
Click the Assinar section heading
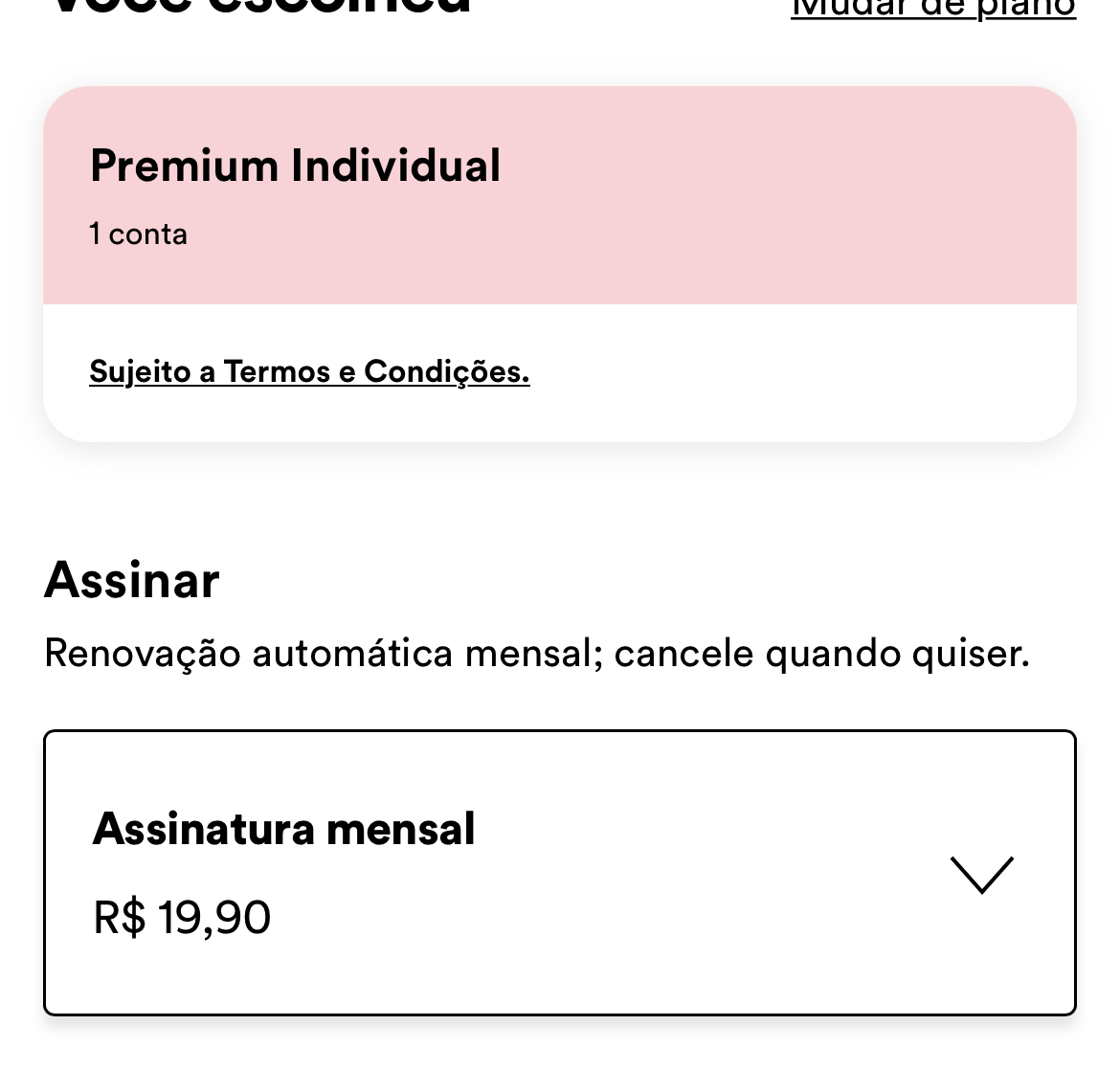[x=132, y=580]
